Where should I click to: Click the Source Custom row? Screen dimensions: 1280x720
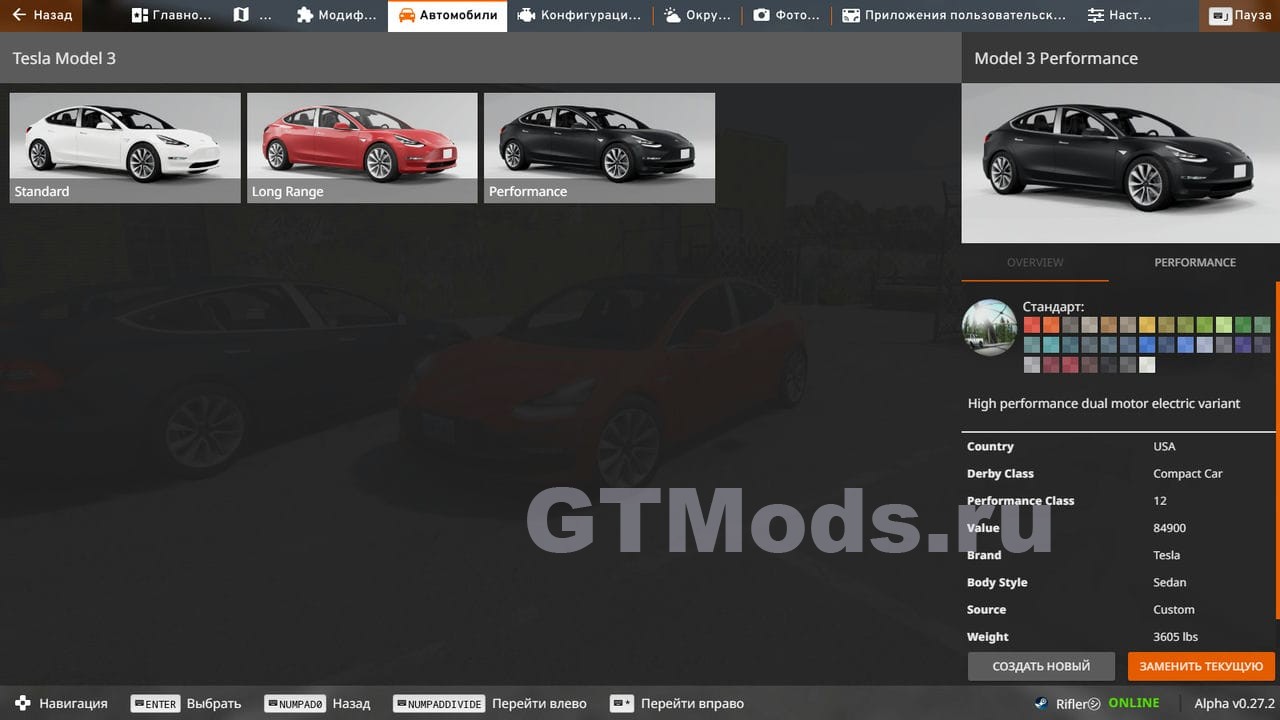coord(1118,609)
